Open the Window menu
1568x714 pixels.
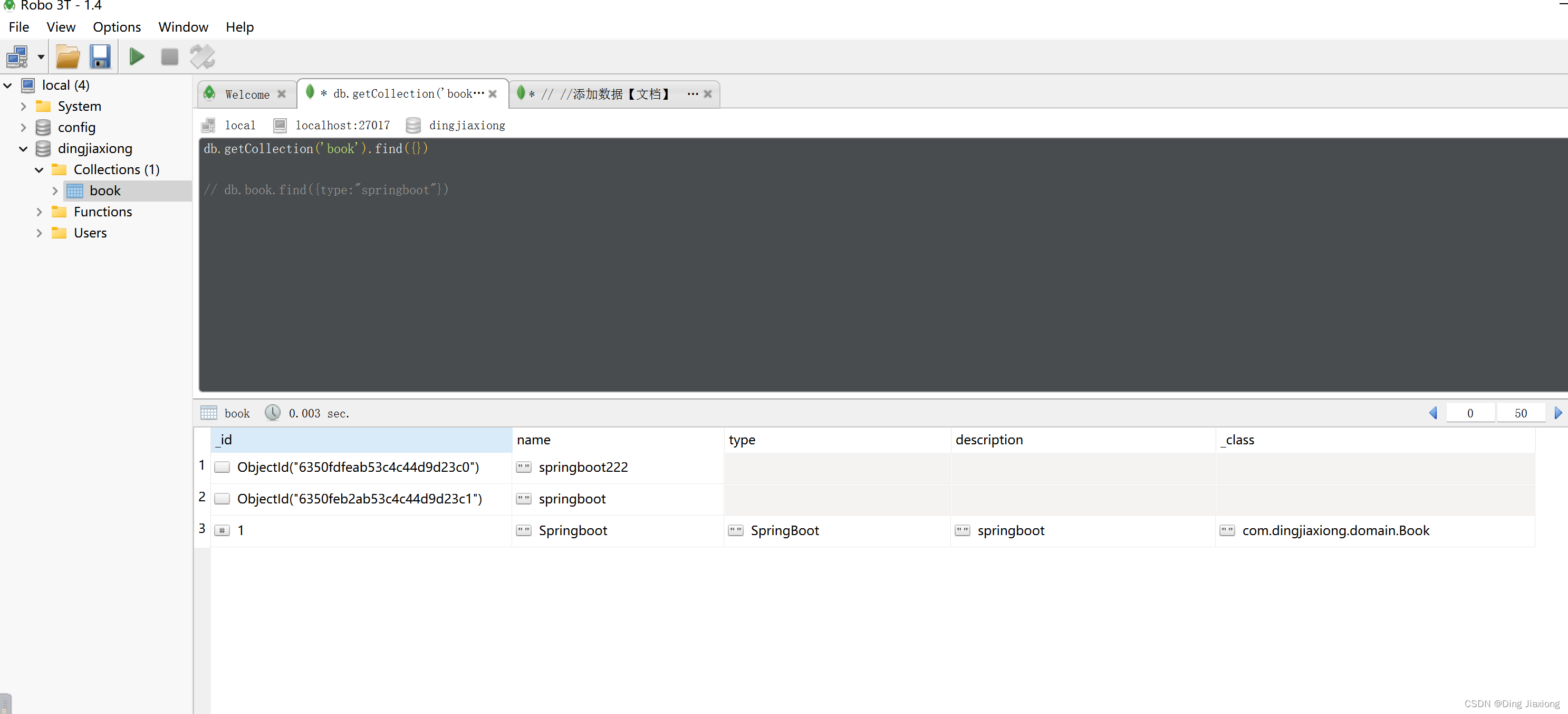(183, 27)
